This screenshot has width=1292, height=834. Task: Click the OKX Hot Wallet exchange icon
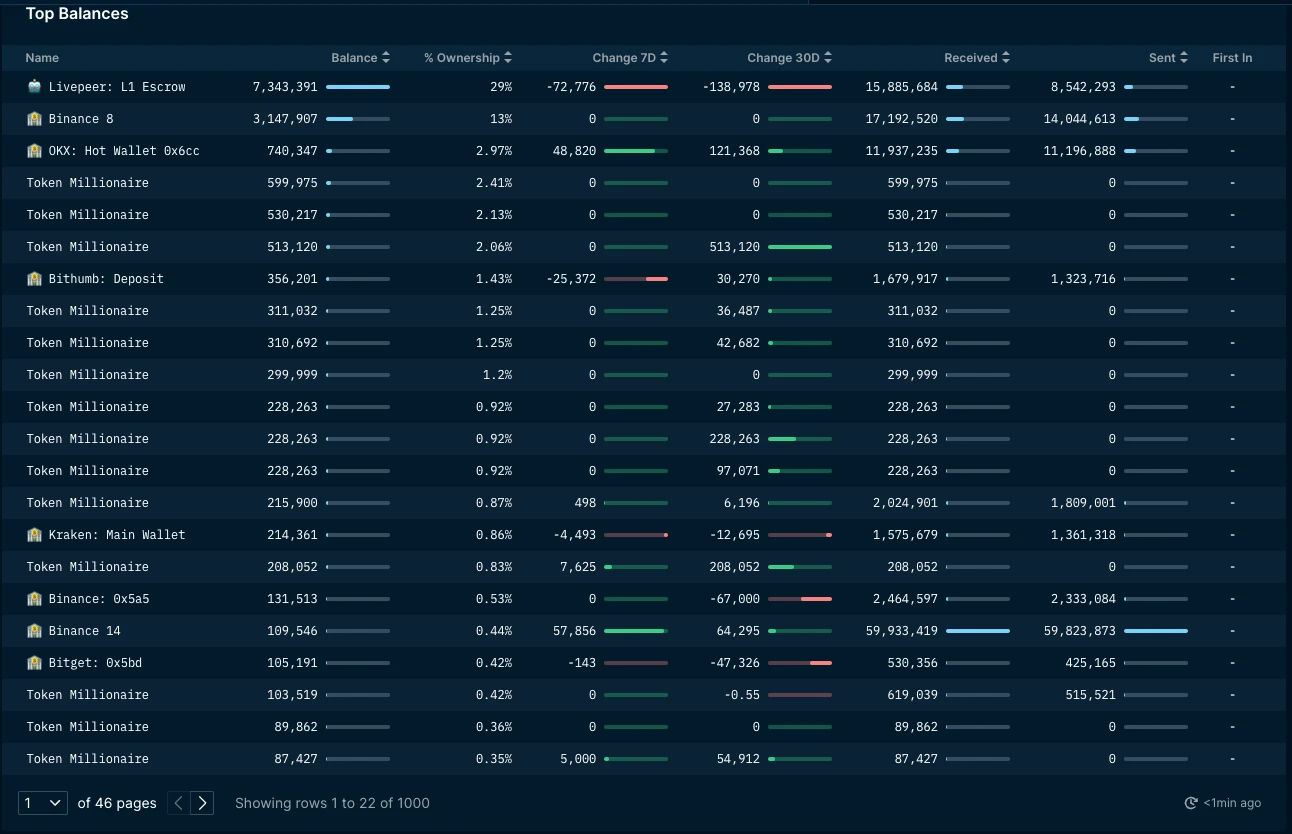35,151
